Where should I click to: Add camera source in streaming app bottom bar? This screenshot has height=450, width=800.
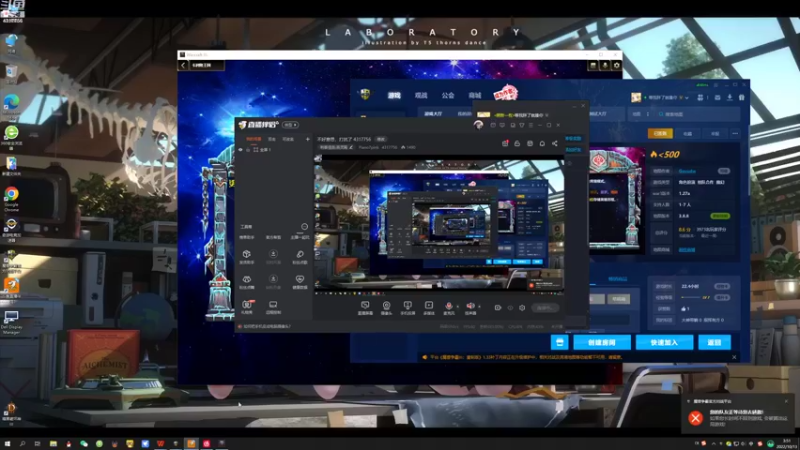coord(386,306)
